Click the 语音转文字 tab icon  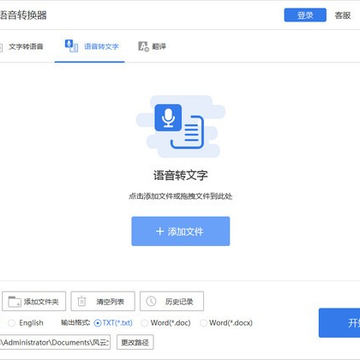coord(71,46)
